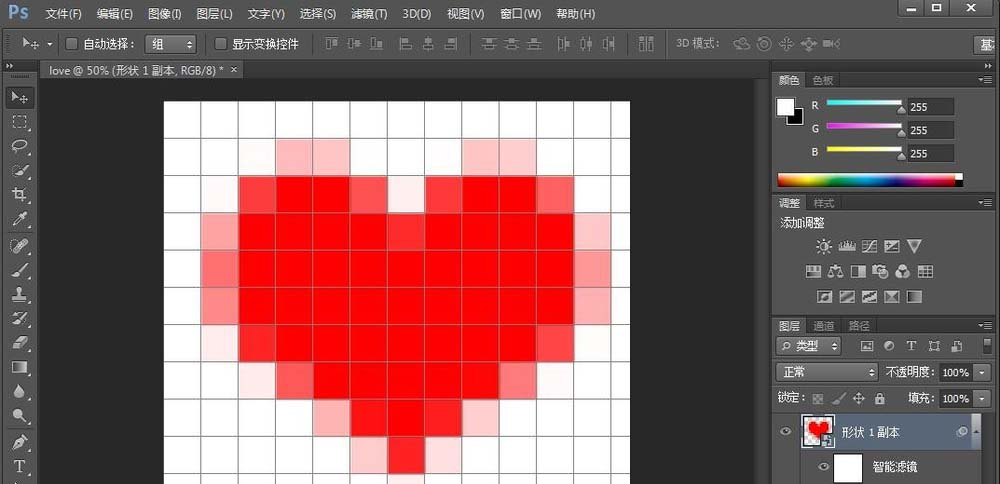Toggle lock transparent pixels
Screen dimensions: 1000x484
coord(818,399)
